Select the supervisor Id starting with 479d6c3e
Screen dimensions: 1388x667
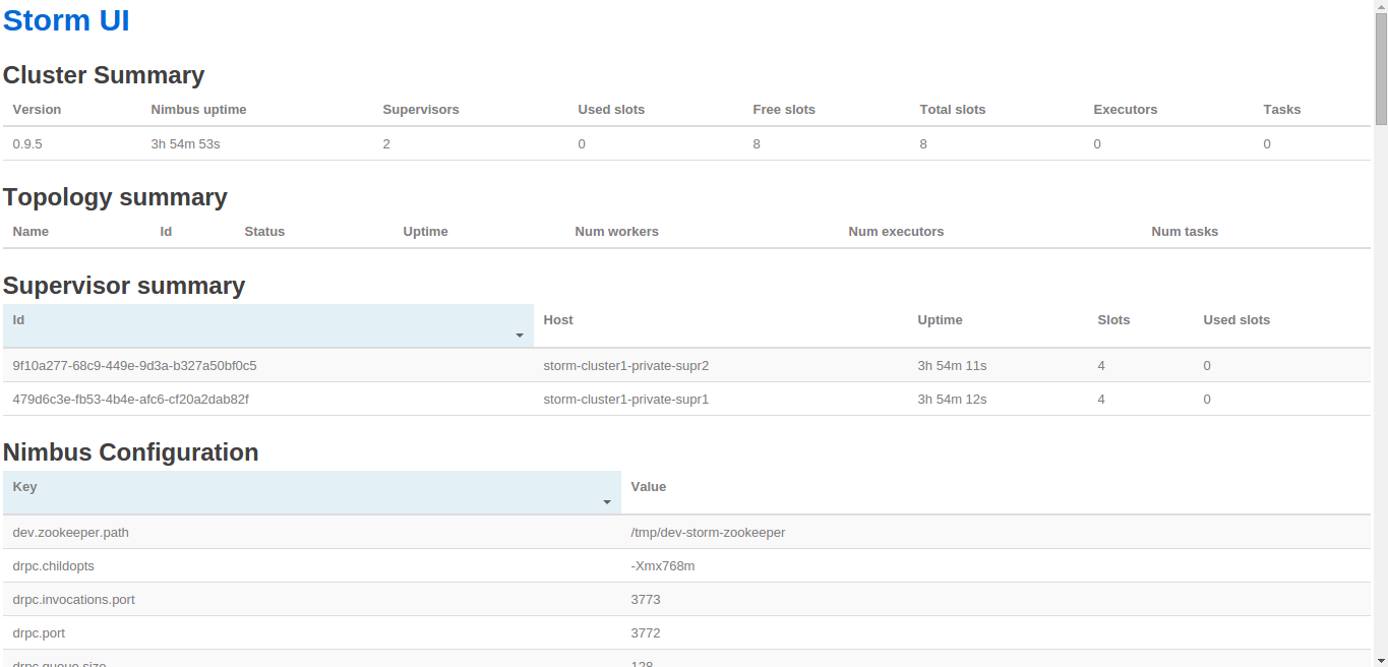[x=130, y=400]
